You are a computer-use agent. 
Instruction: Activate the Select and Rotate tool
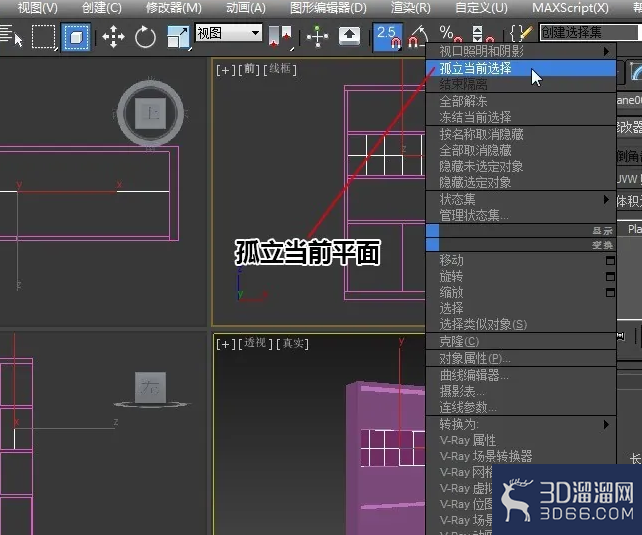pyautogui.click(x=145, y=37)
